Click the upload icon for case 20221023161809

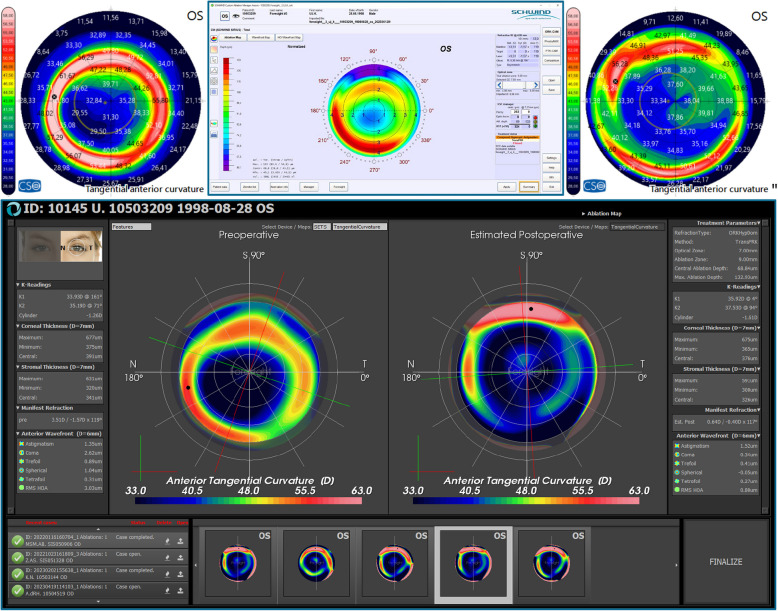coord(178,557)
